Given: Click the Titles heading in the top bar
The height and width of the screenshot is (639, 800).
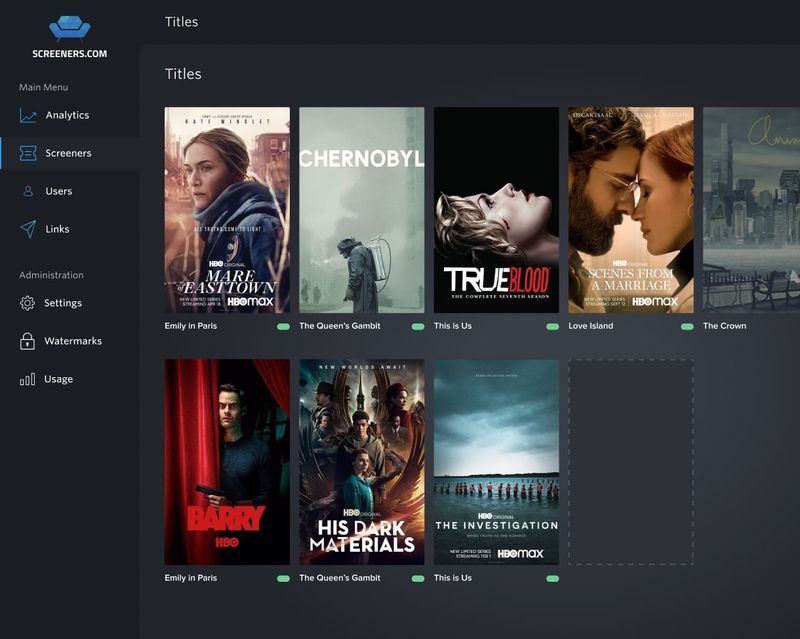Looking at the screenshot, I should point(182,22).
